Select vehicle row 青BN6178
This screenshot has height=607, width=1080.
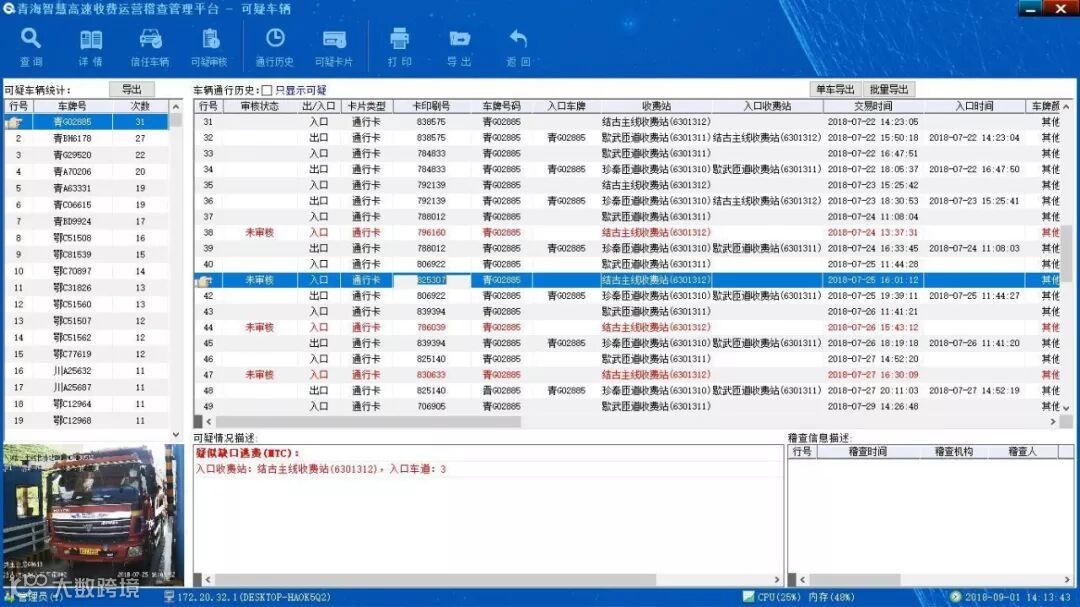86,138
